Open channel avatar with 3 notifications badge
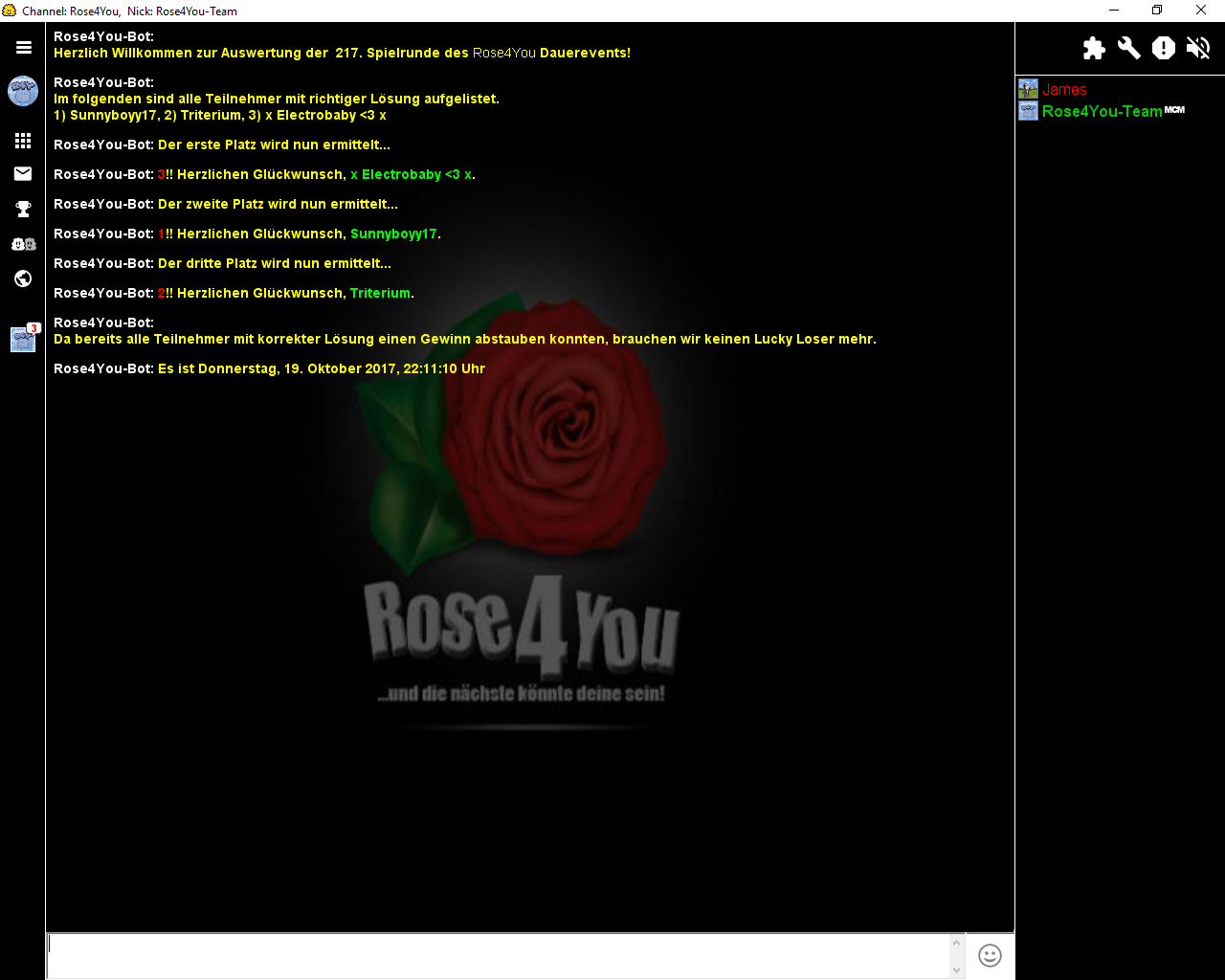The image size is (1225, 980). 23,339
